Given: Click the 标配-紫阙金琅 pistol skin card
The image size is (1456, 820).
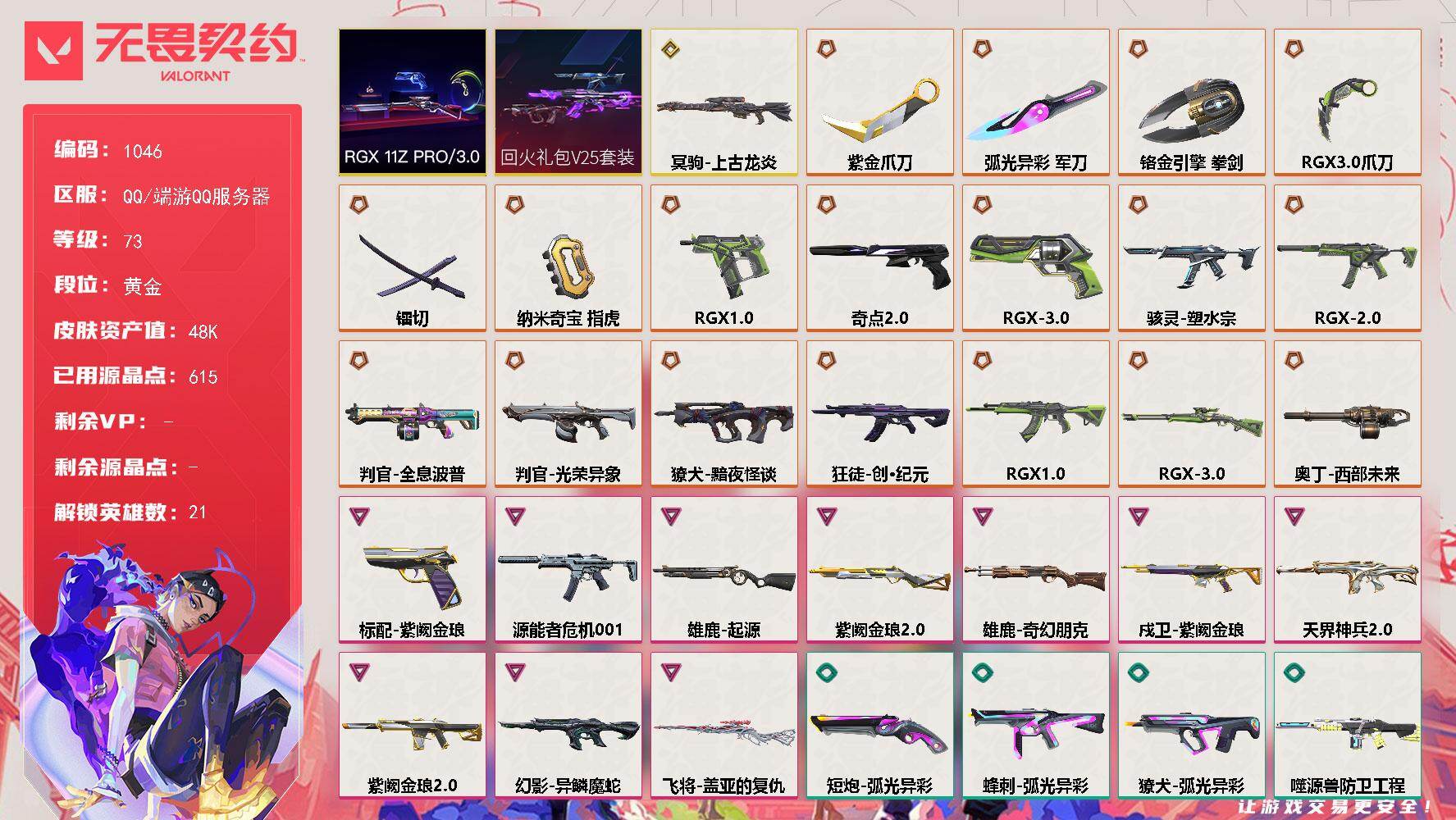Looking at the screenshot, I should point(412,569).
